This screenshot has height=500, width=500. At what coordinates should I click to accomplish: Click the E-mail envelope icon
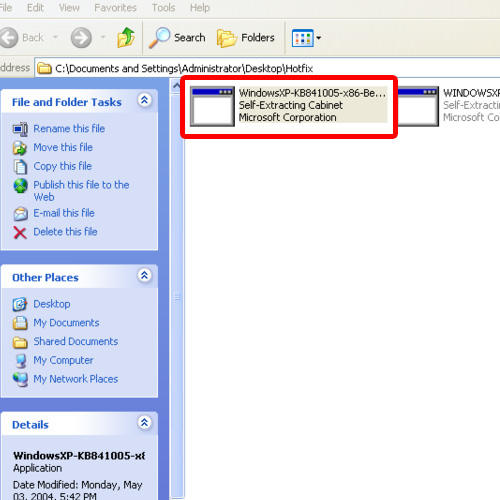tap(20, 214)
